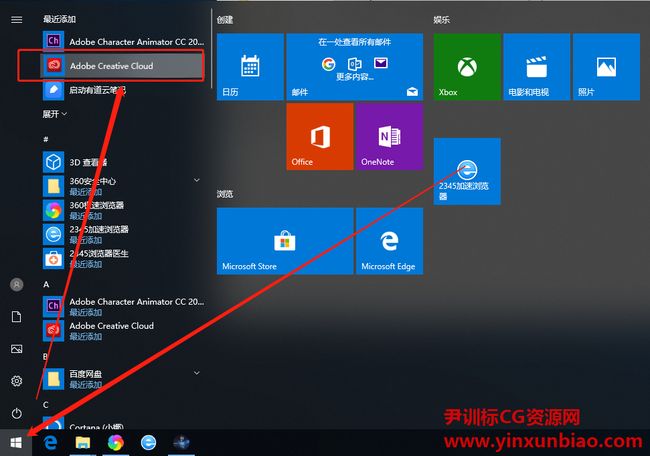Open Adobe Creative Cloud under letter A
This screenshot has height=456, width=650.
pyautogui.click(x=124, y=330)
